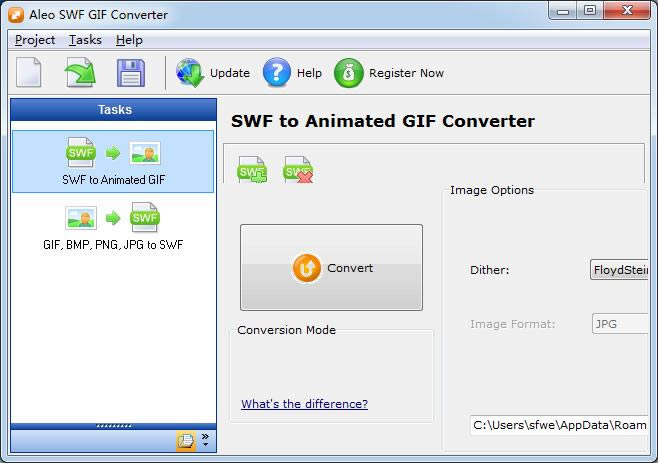This screenshot has width=658, height=463.
Task: Click the Tasks panel header
Action: pos(114,110)
